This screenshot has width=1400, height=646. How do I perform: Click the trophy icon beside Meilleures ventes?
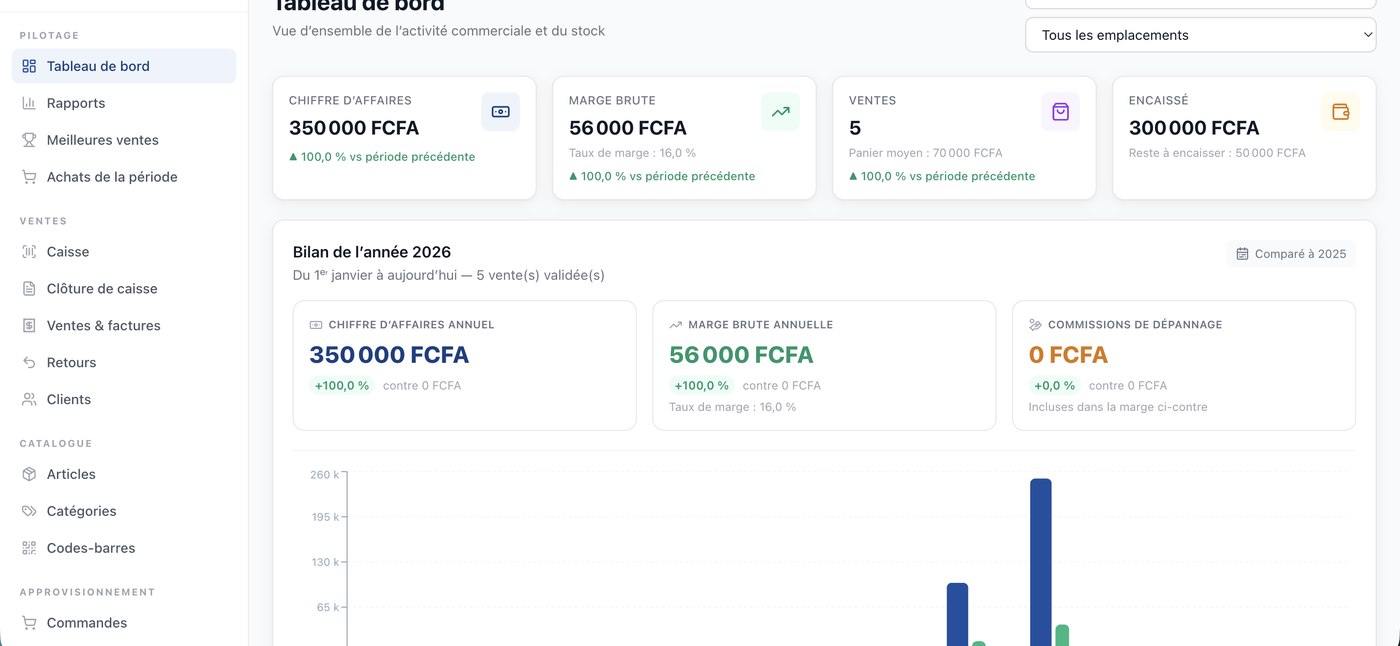29,140
